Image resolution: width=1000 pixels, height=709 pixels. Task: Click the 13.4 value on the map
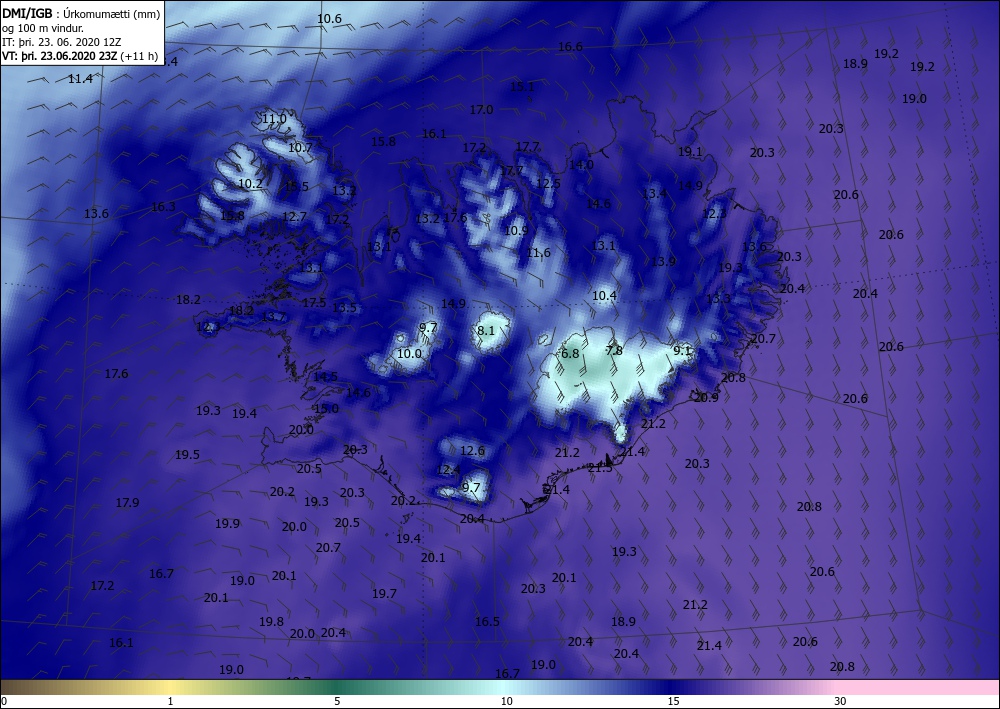pos(654,193)
